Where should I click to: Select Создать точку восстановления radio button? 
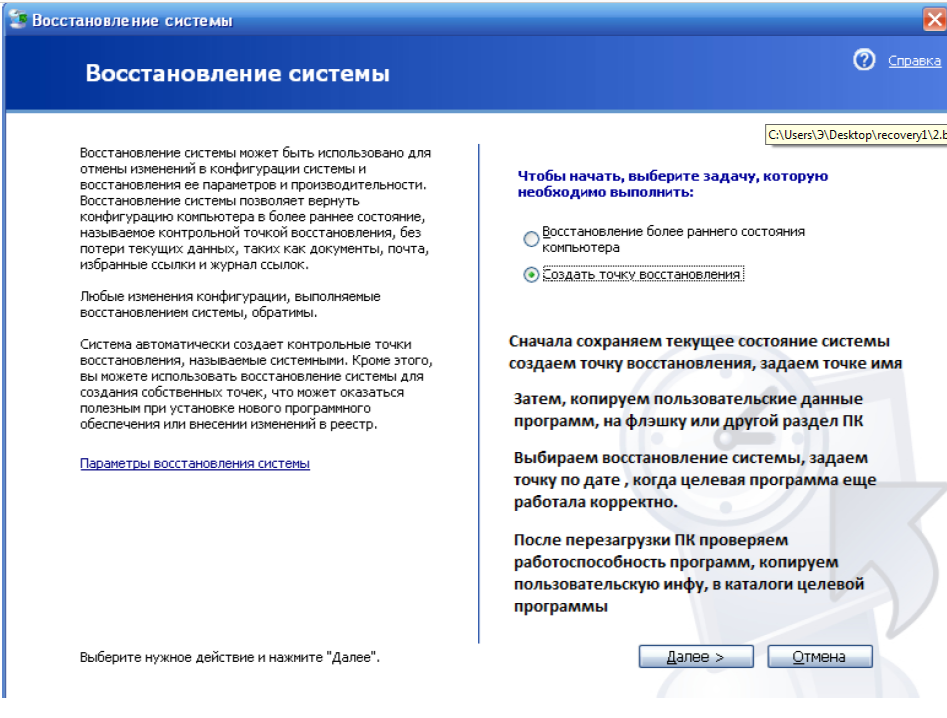coord(531,275)
